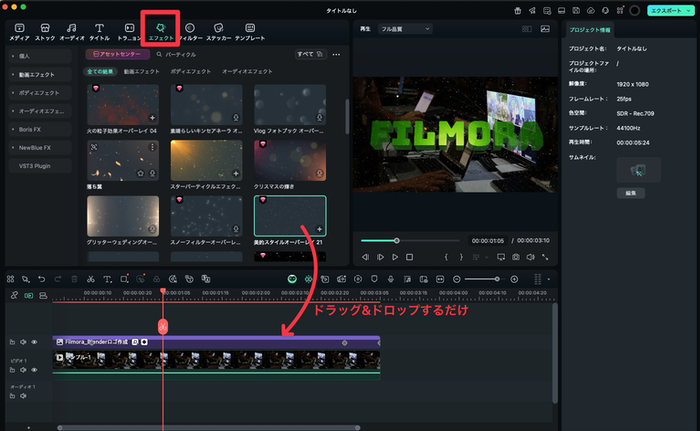Click the undo arrow in timeline toolbar

coord(42,278)
